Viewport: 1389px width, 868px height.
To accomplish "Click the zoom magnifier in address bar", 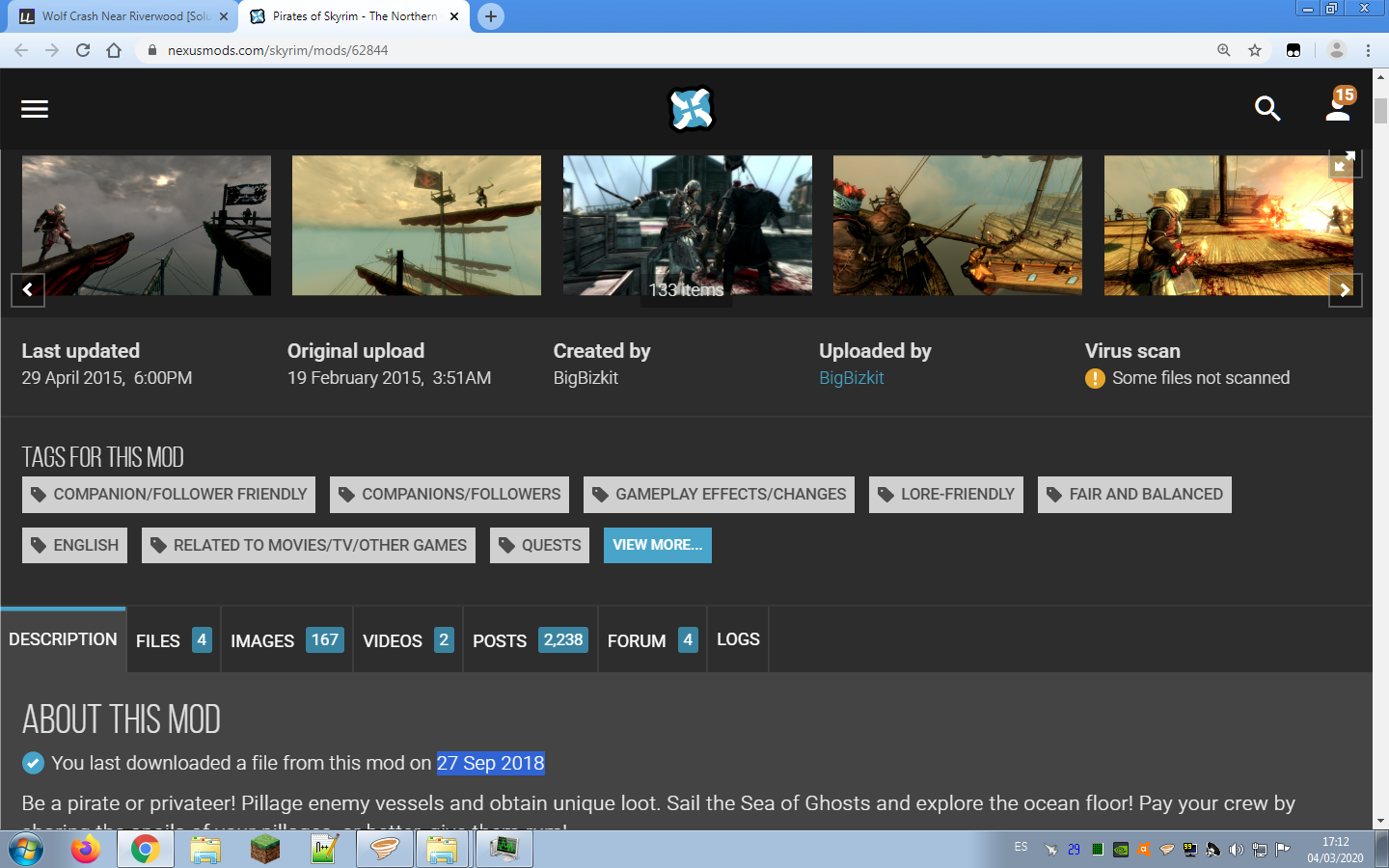I will 1224,50.
